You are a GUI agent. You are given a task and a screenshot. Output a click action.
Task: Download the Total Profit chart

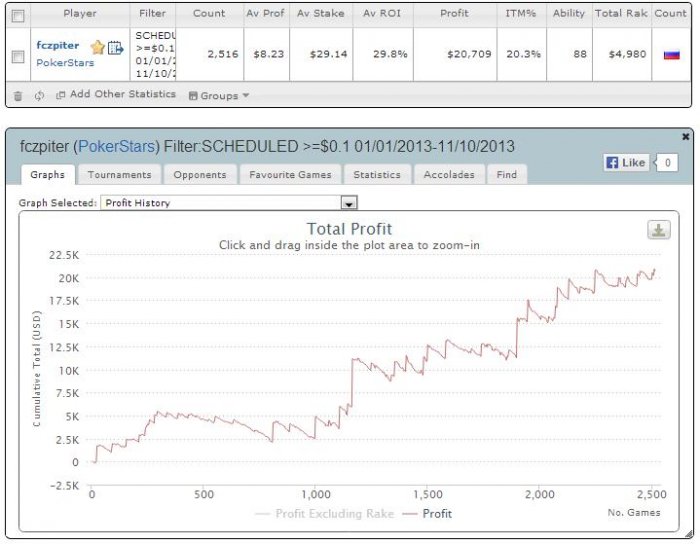[x=658, y=230]
